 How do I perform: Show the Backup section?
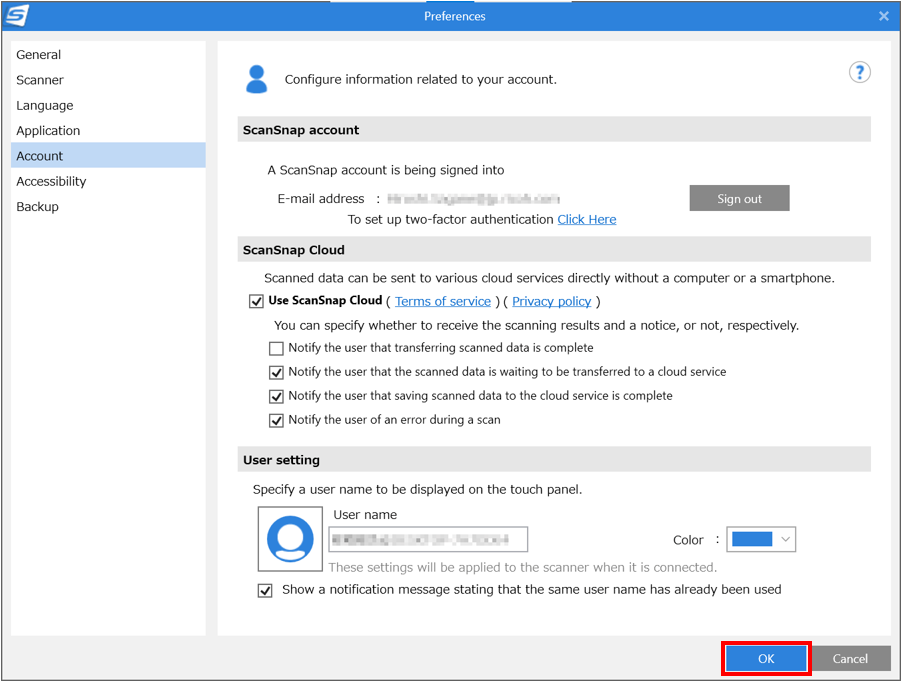pos(108,206)
